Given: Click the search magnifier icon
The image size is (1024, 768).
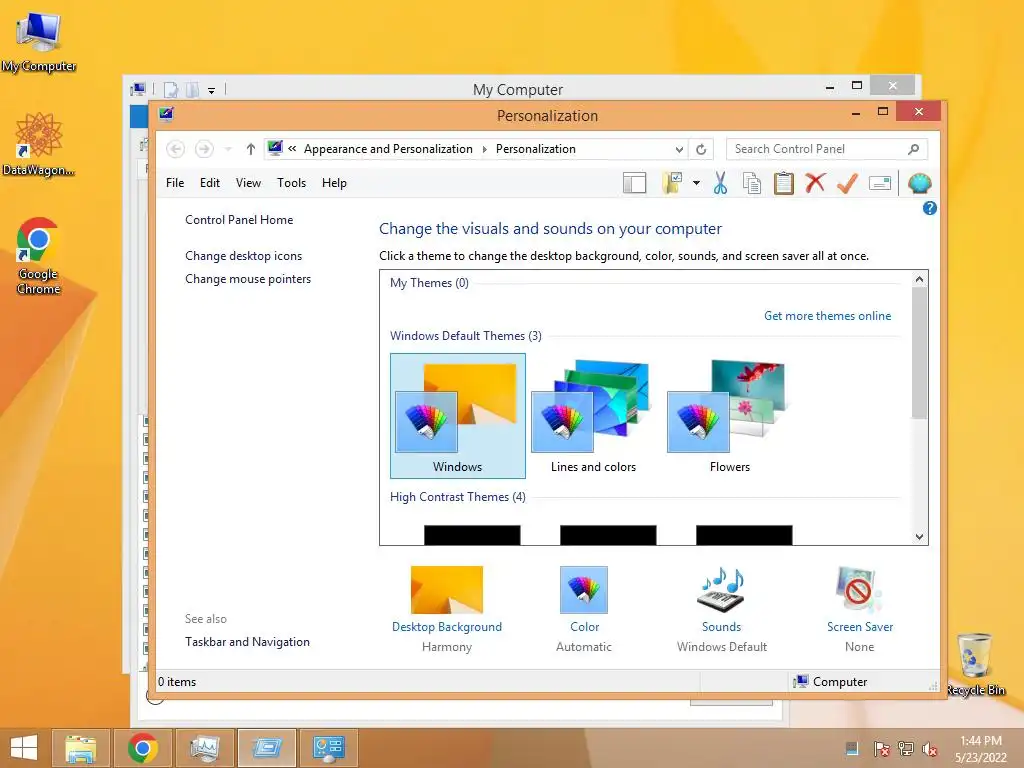Looking at the screenshot, I should coord(914,149).
